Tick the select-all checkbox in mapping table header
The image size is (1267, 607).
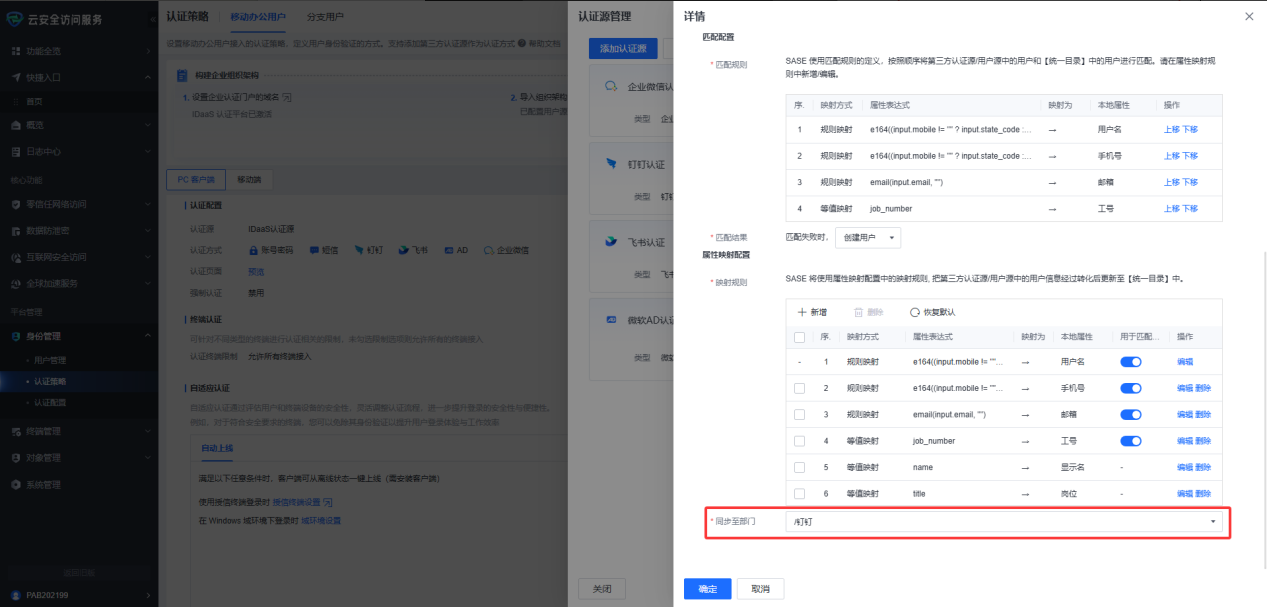coord(799,337)
